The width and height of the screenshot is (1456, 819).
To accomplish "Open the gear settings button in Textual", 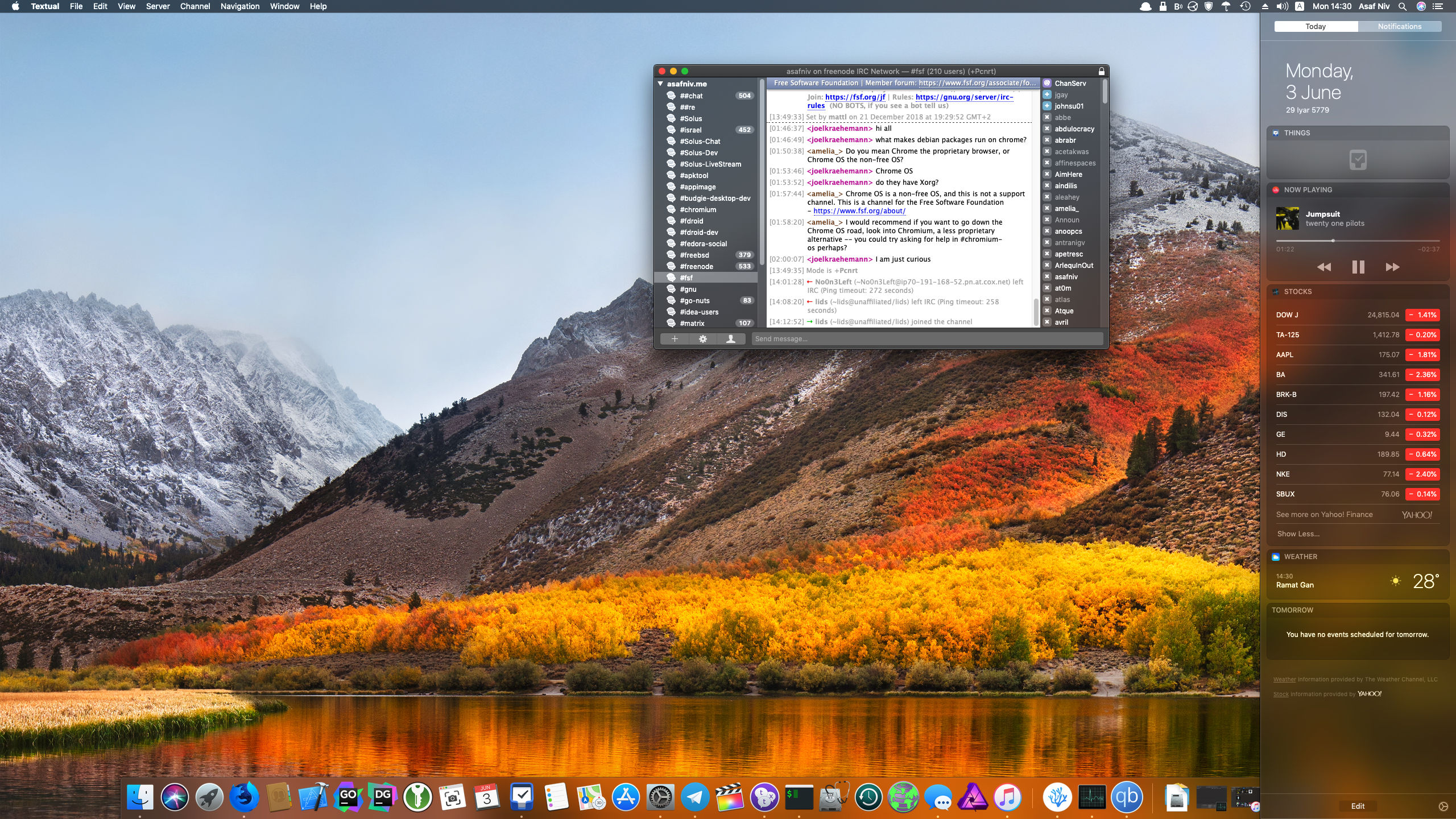I will [703, 339].
